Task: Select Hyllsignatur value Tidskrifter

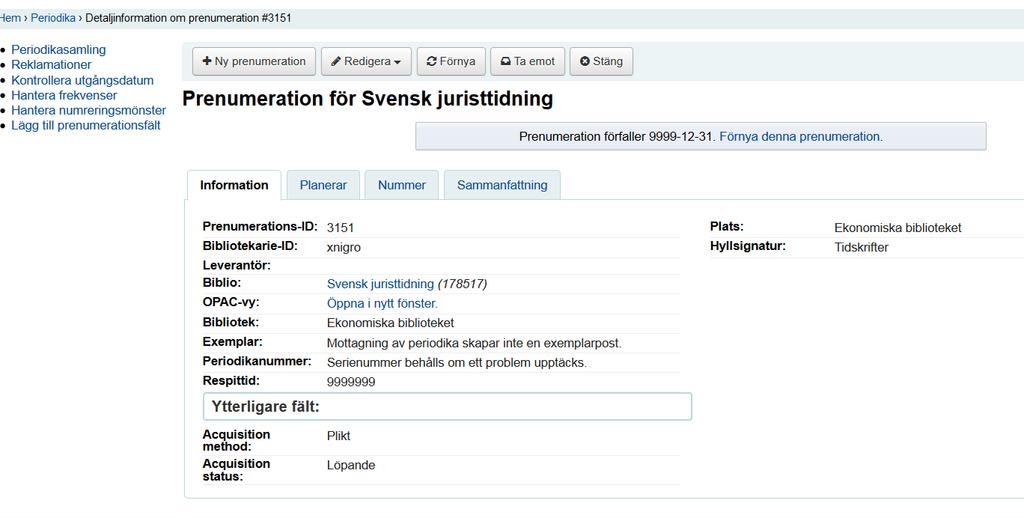Action: coord(861,248)
